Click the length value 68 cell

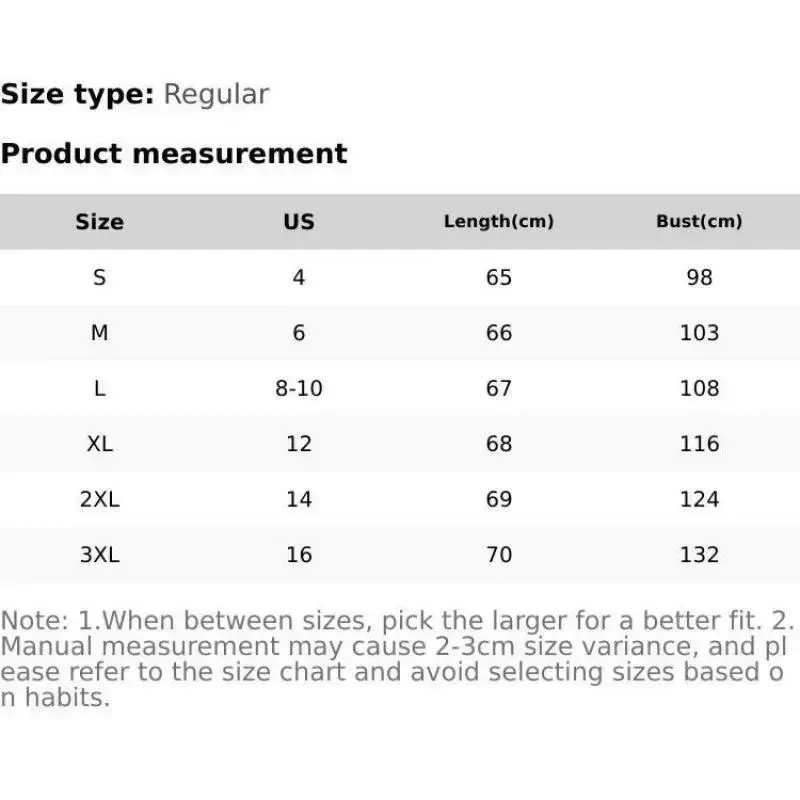click(498, 443)
